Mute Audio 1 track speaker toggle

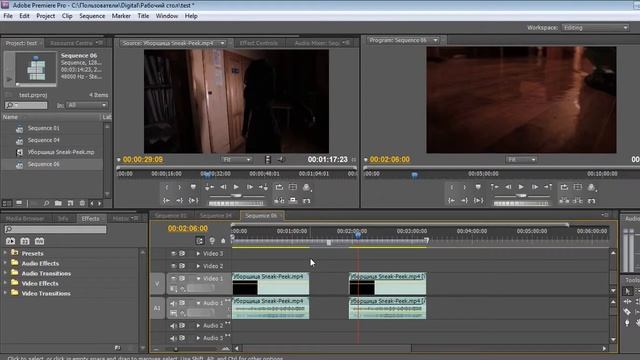[173, 303]
